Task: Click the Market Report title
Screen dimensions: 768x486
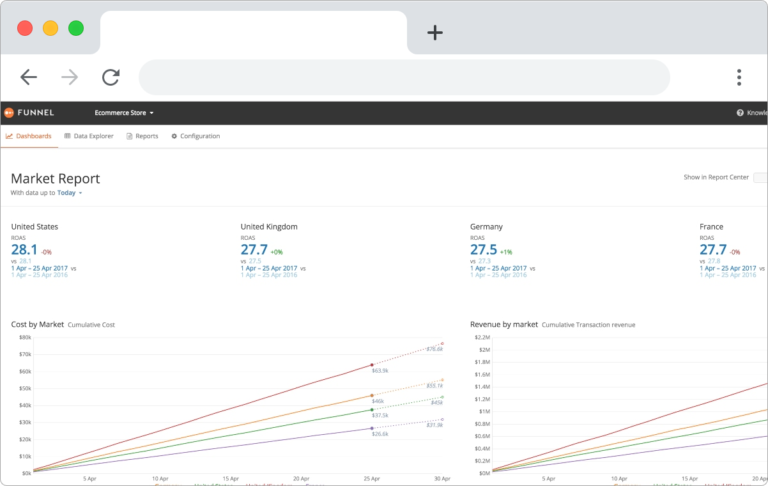Action: pyautogui.click(x=55, y=178)
